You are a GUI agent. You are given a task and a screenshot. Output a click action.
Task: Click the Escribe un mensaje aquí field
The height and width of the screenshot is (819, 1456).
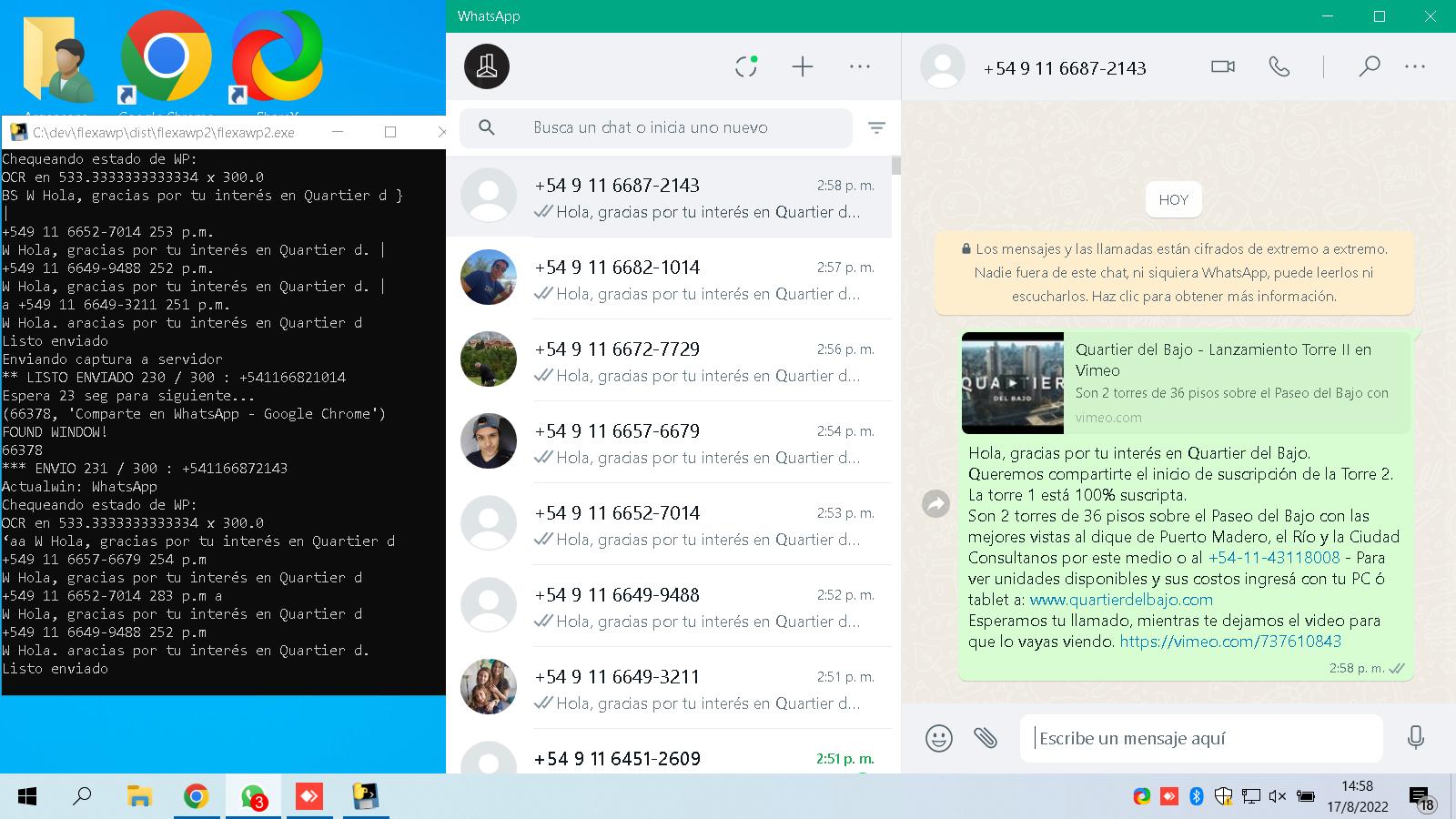(x=1201, y=738)
